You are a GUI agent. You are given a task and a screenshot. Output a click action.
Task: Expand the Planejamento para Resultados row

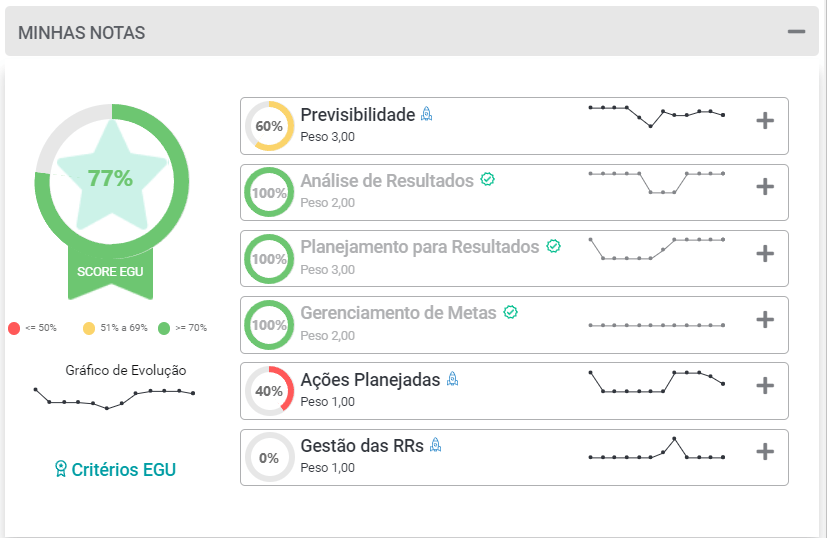click(x=765, y=254)
